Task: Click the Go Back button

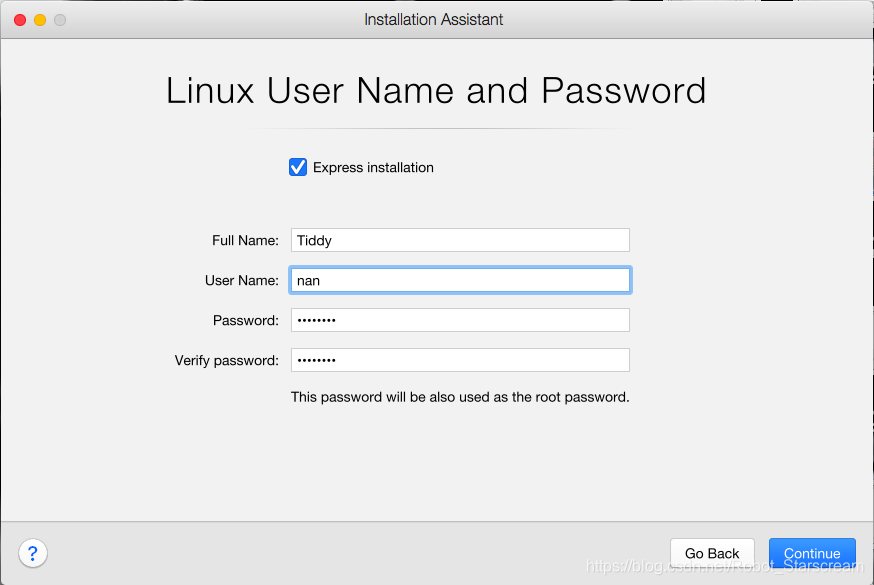Action: 712,553
